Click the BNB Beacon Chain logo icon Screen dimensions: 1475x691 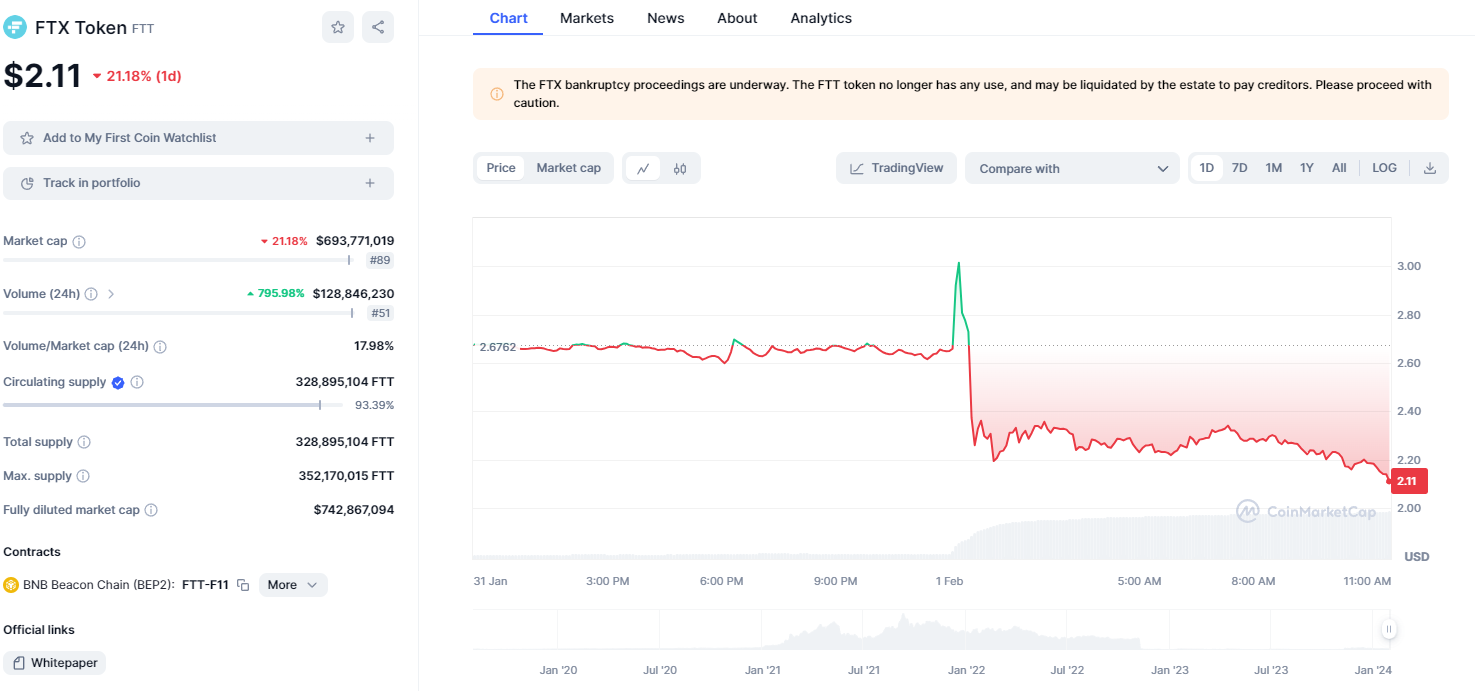pos(11,585)
